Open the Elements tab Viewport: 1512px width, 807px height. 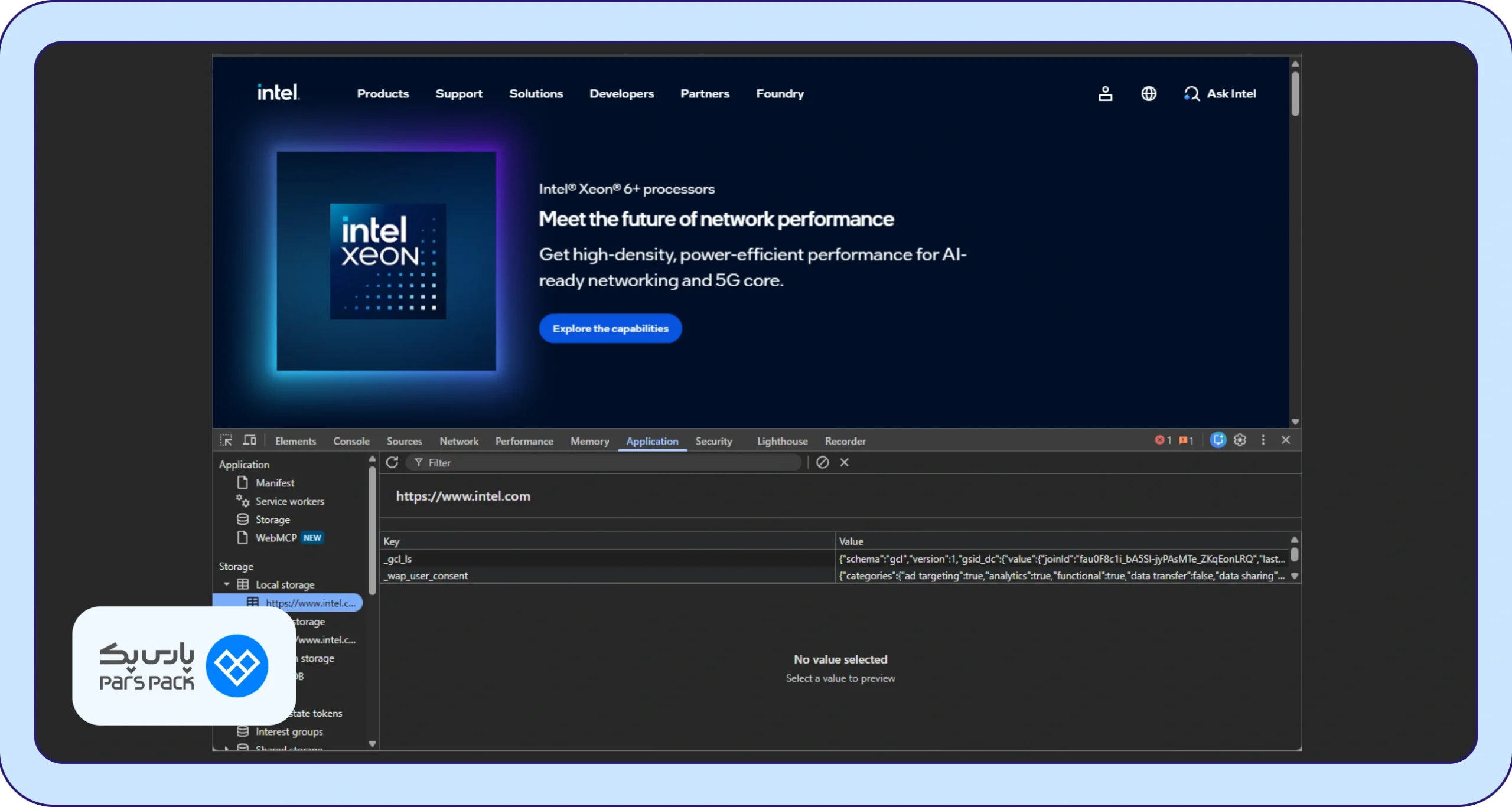295,441
